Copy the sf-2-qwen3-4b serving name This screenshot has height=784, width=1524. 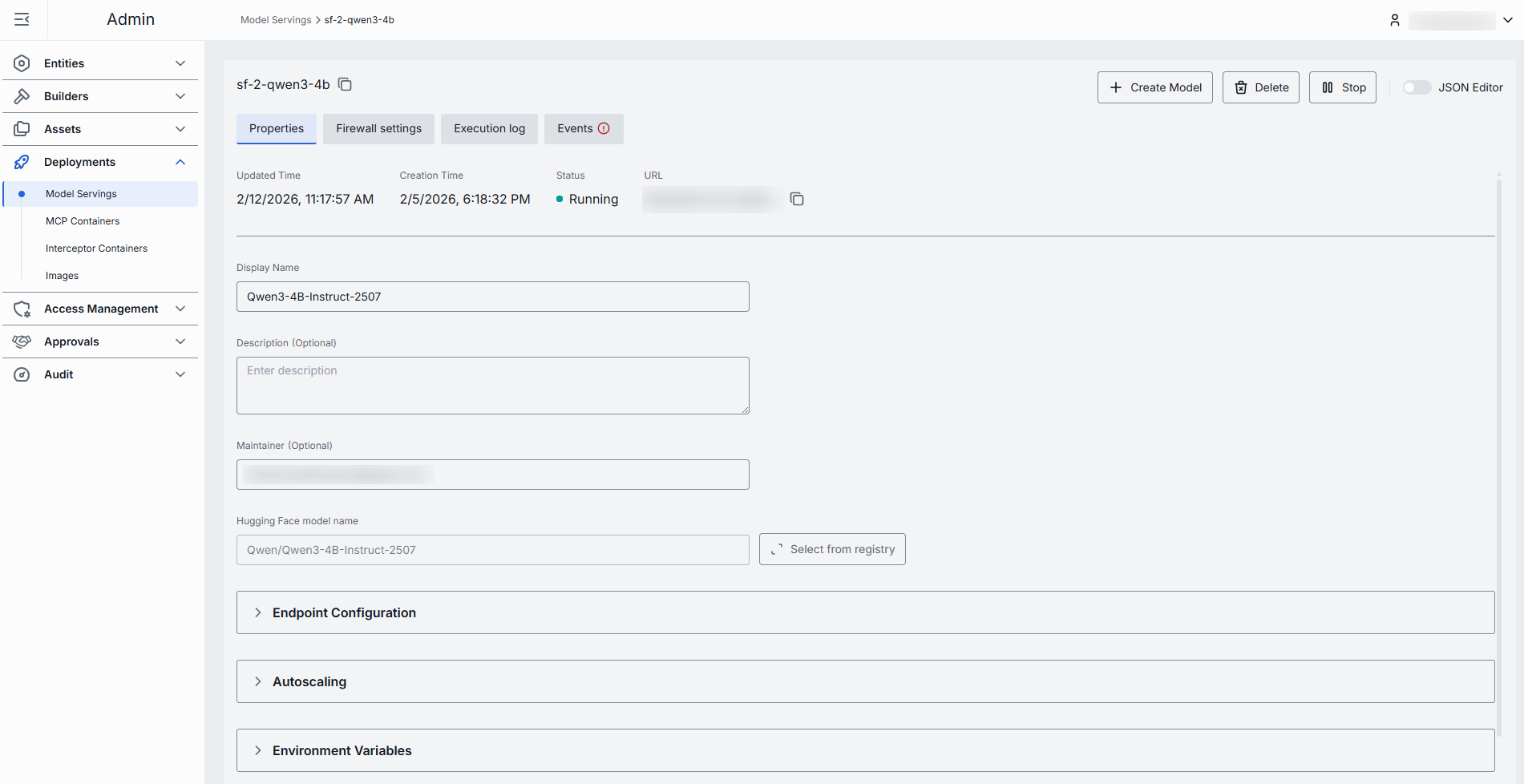click(x=345, y=84)
